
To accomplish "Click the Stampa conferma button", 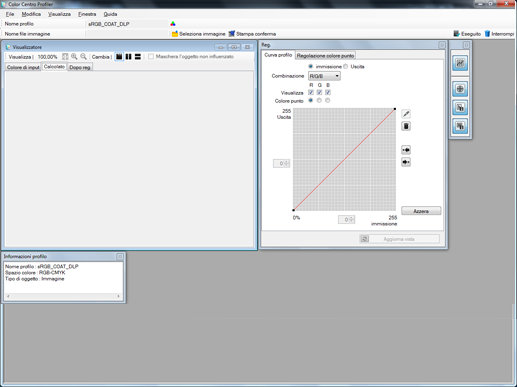I will (252, 34).
